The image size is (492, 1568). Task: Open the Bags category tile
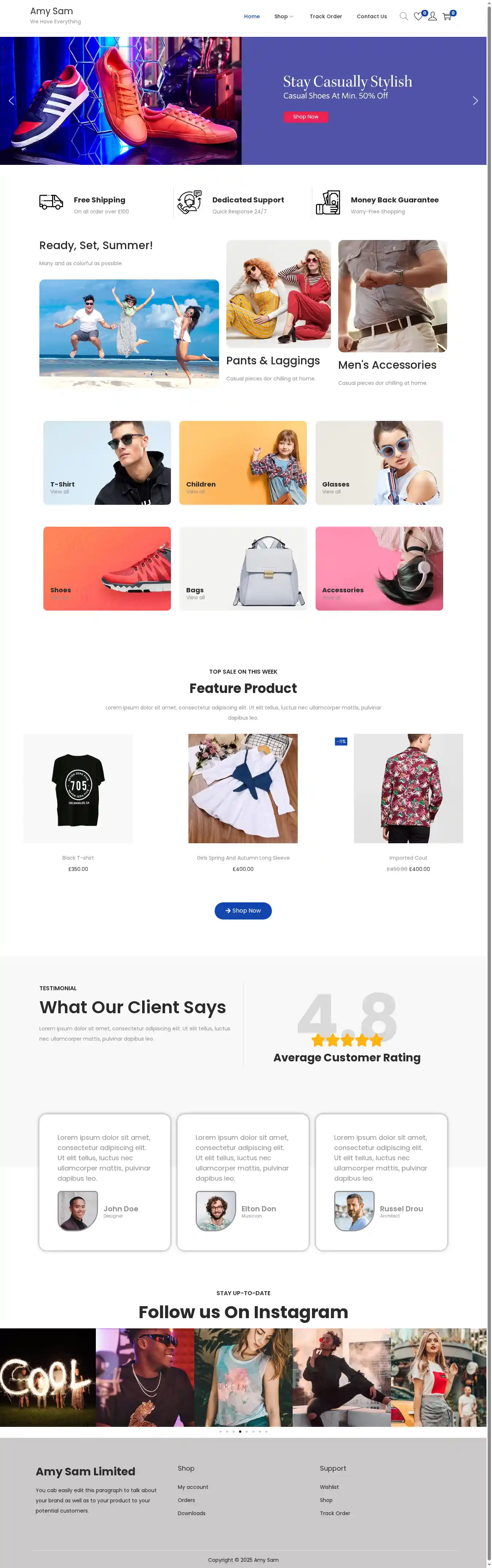[x=243, y=569]
